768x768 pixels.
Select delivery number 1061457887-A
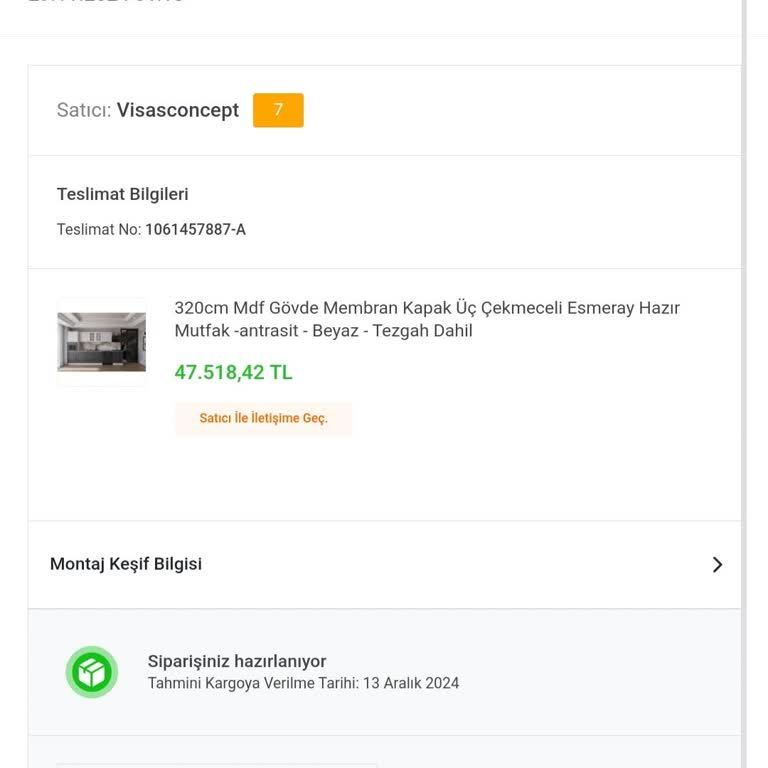point(195,230)
